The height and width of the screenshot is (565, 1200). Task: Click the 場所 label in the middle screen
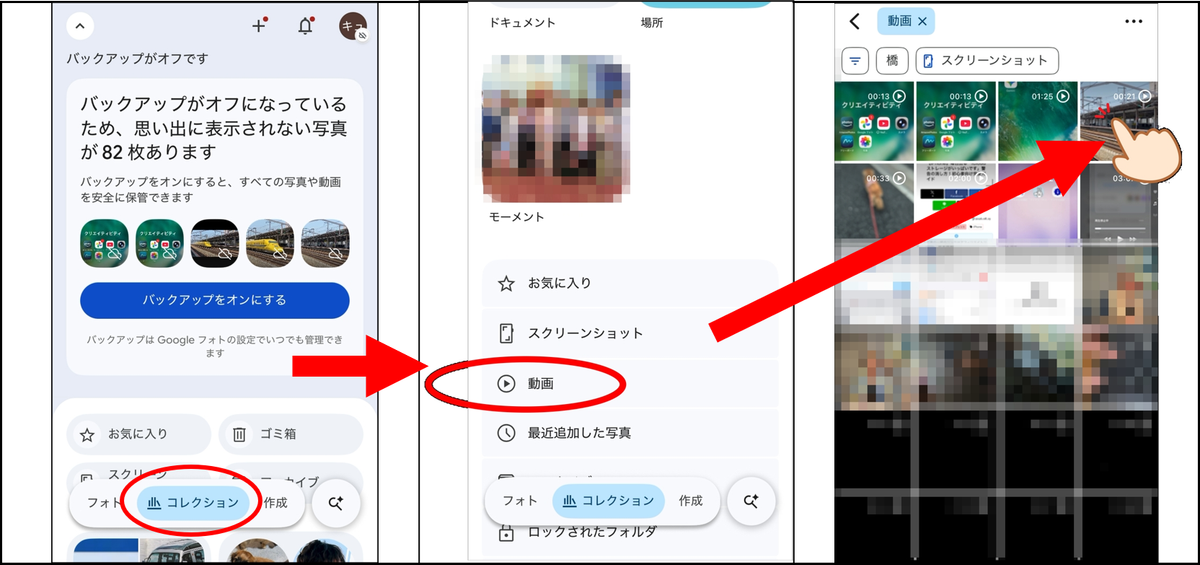(650, 22)
